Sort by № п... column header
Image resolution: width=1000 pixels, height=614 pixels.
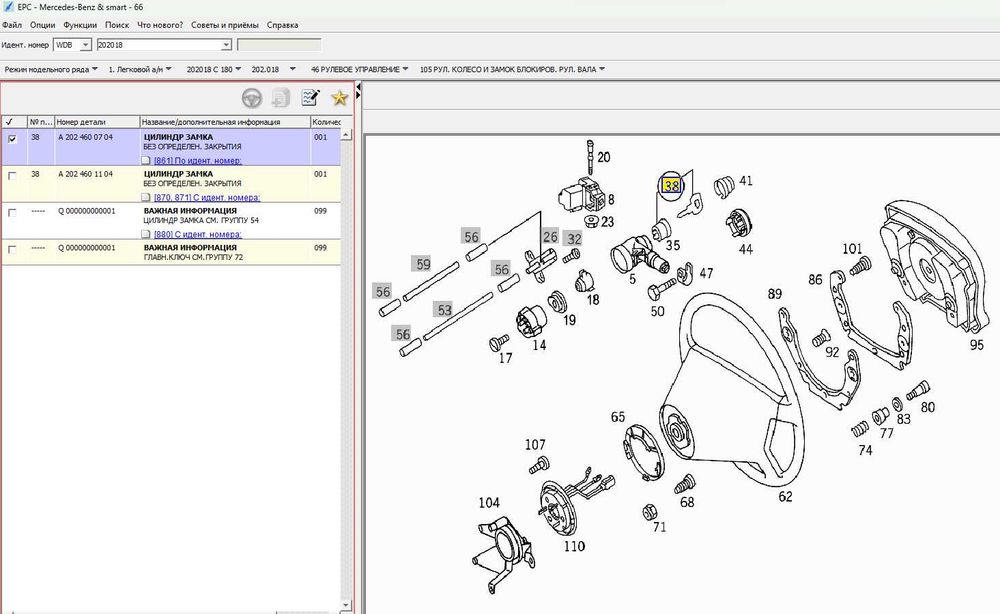41,122
